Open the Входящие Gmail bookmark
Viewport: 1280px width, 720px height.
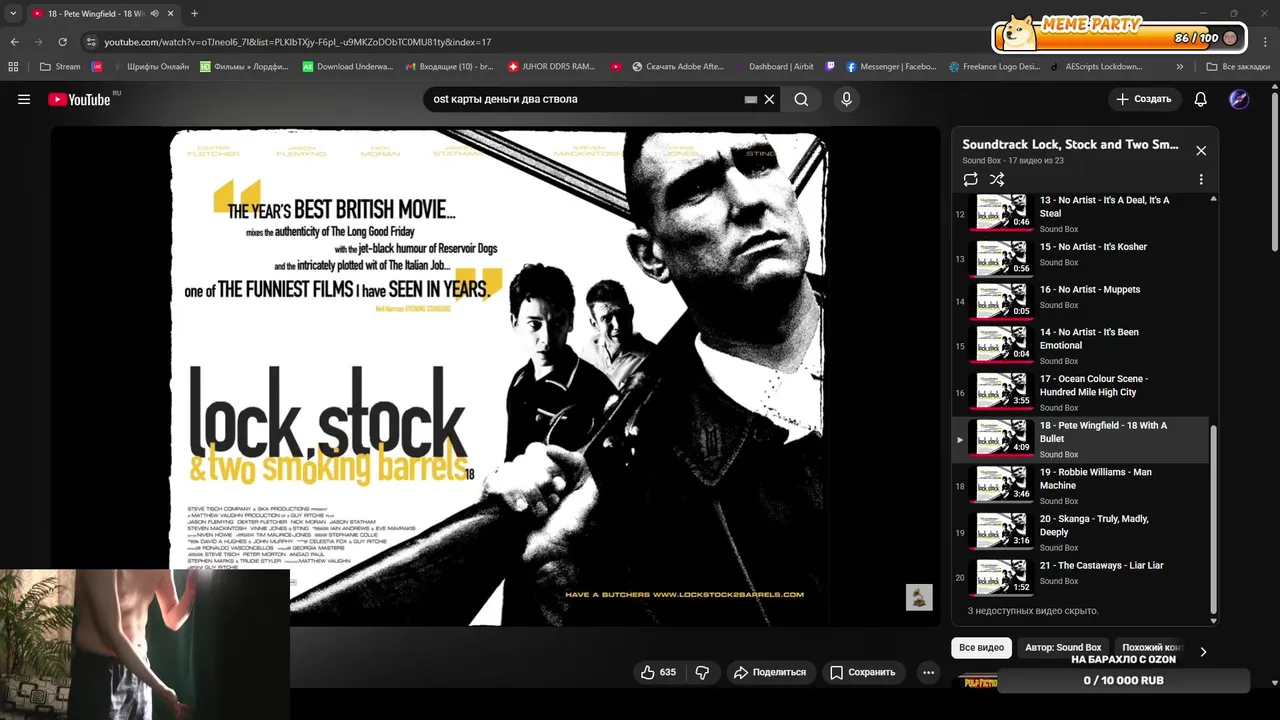click(x=449, y=67)
